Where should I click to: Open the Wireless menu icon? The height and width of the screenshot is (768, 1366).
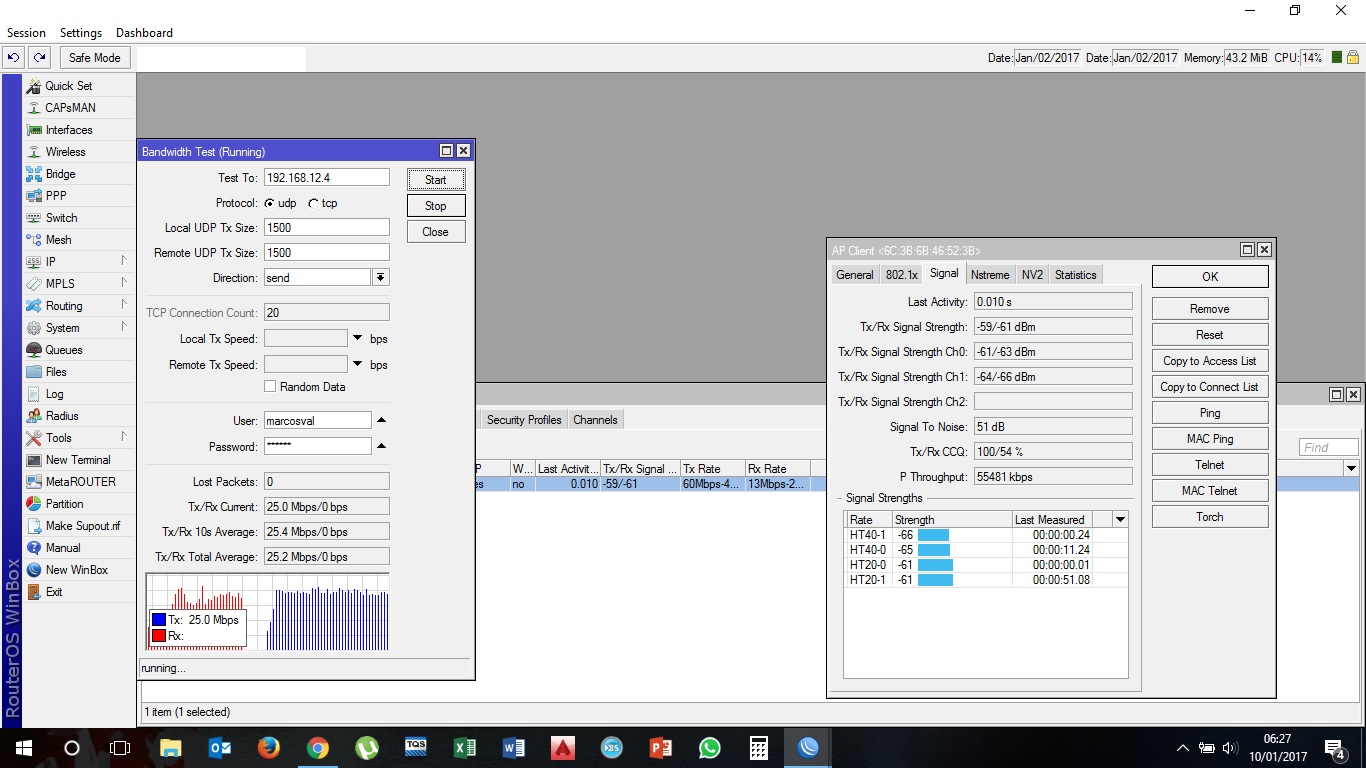[35, 152]
